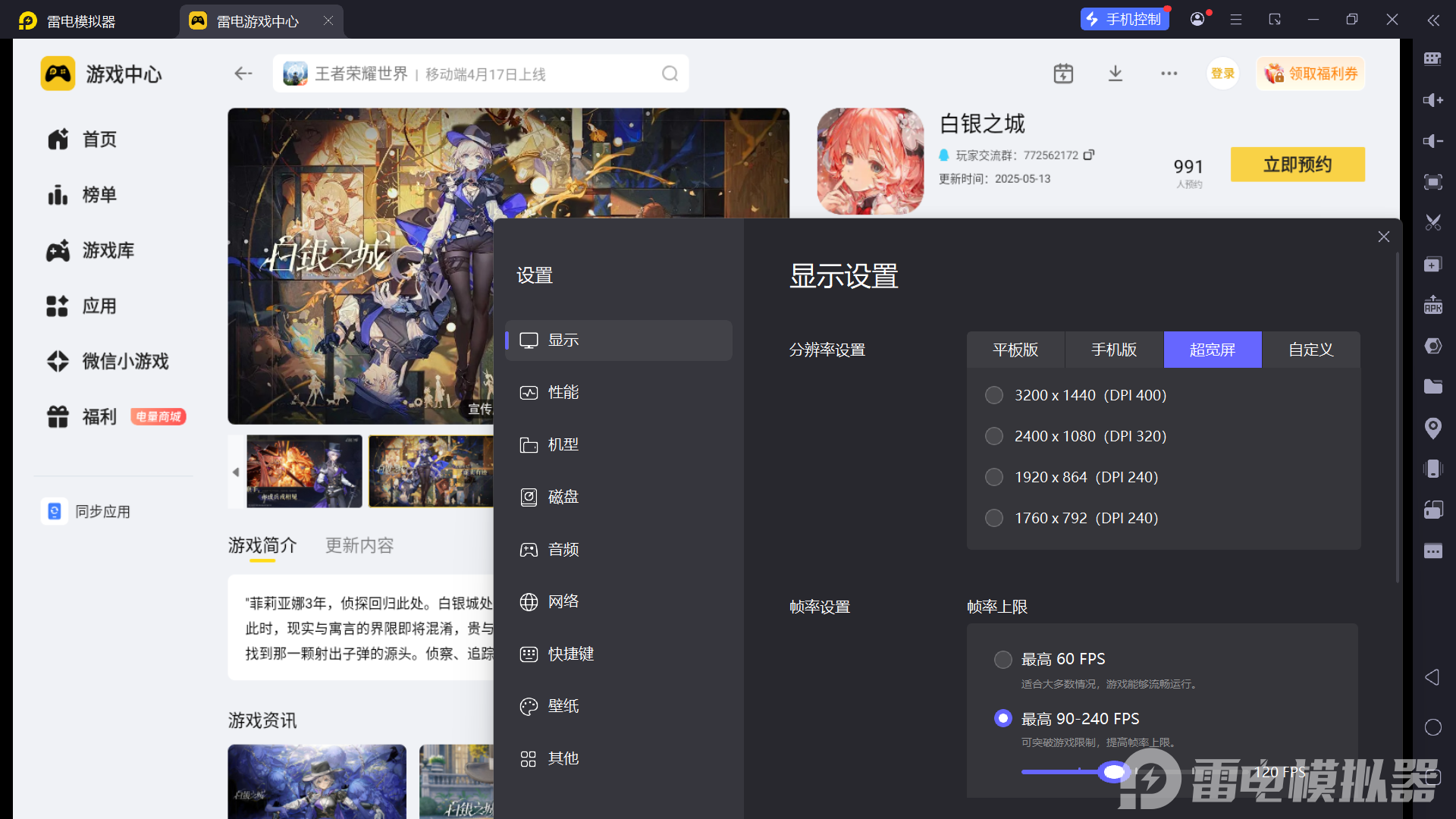Open the calendar check-in icon

click(x=1063, y=74)
